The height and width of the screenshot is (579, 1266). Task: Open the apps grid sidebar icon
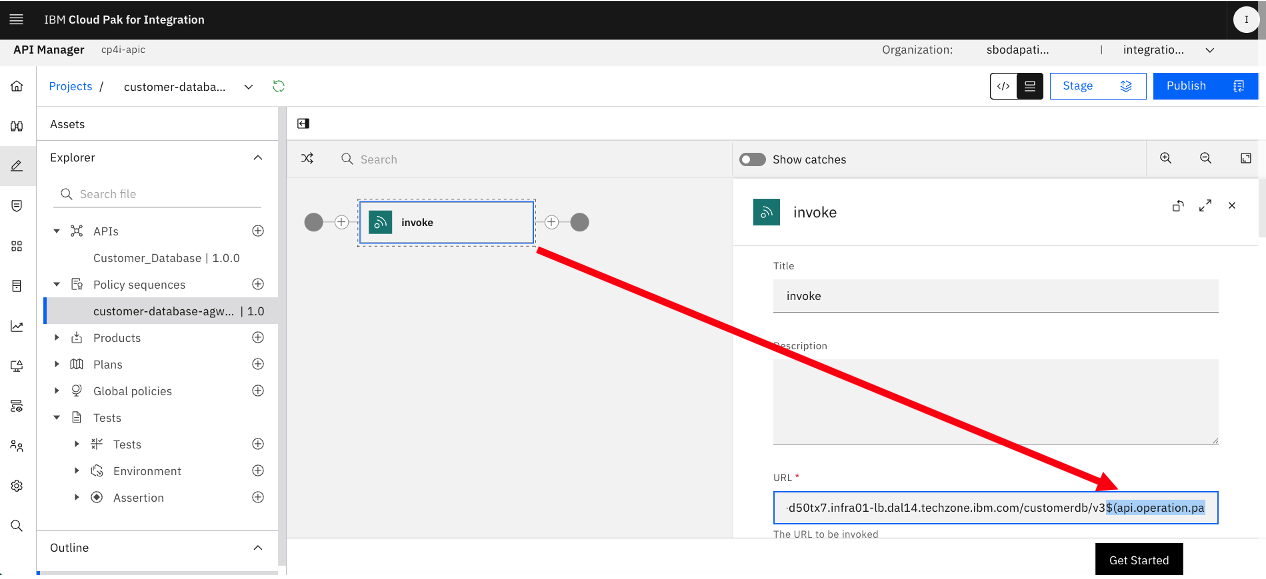(16, 246)
